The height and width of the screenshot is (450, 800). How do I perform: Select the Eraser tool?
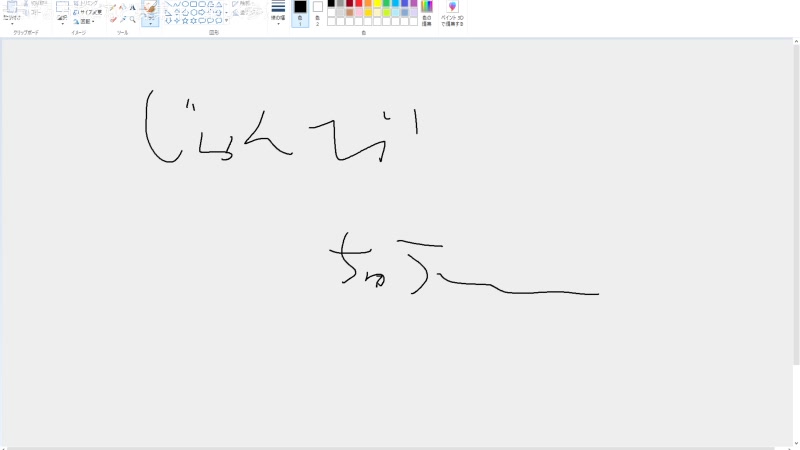(113, 19)
